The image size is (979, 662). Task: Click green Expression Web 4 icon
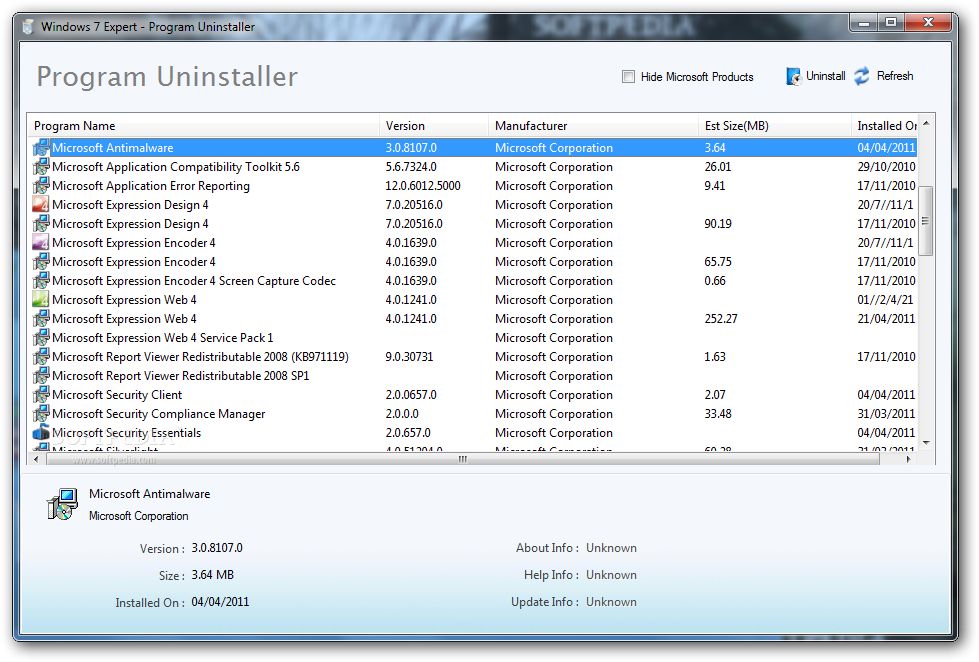click(41, 300)
